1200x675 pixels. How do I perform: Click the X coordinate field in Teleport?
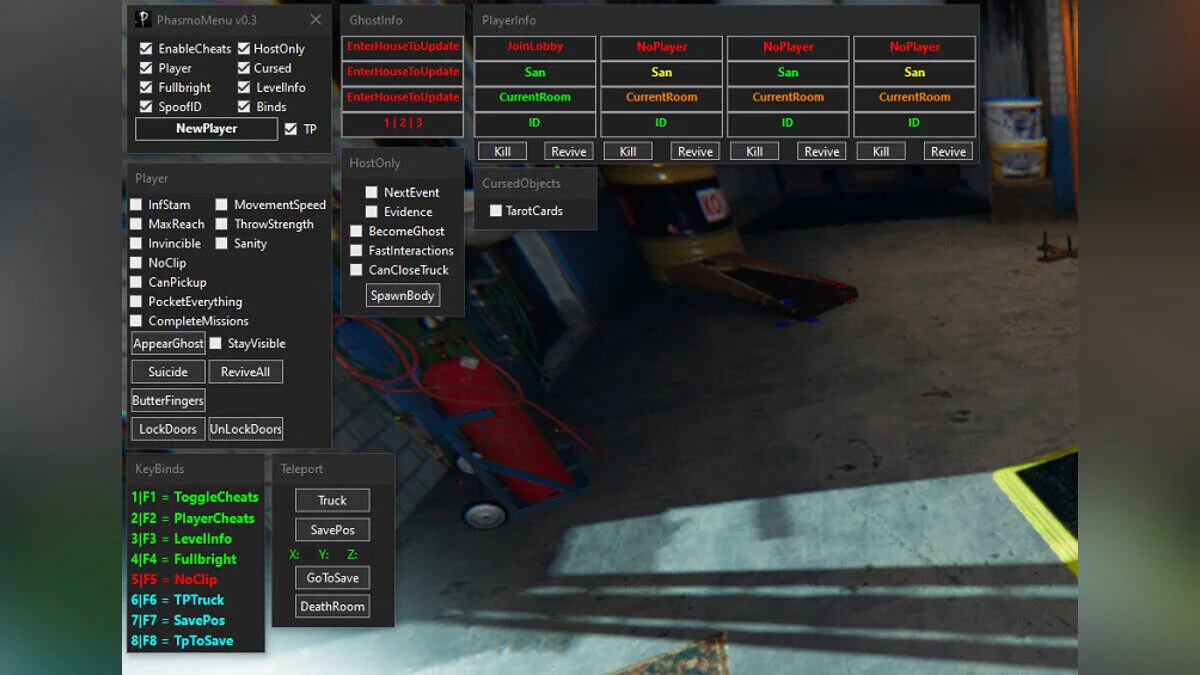pos(293,553)
